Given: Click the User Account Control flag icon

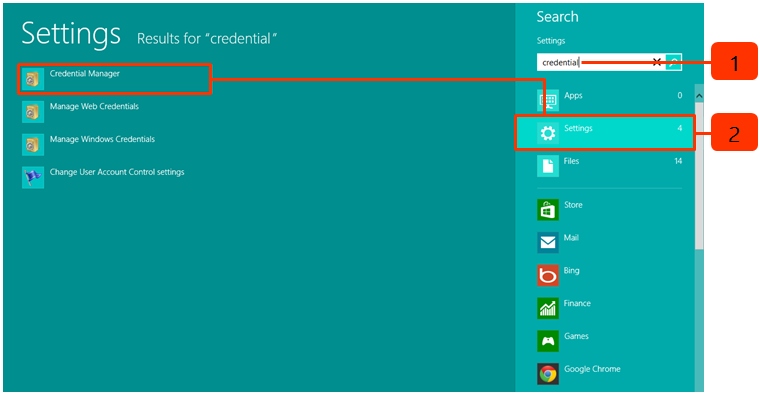Looking at the screenshot, I should tap(33, 177).
